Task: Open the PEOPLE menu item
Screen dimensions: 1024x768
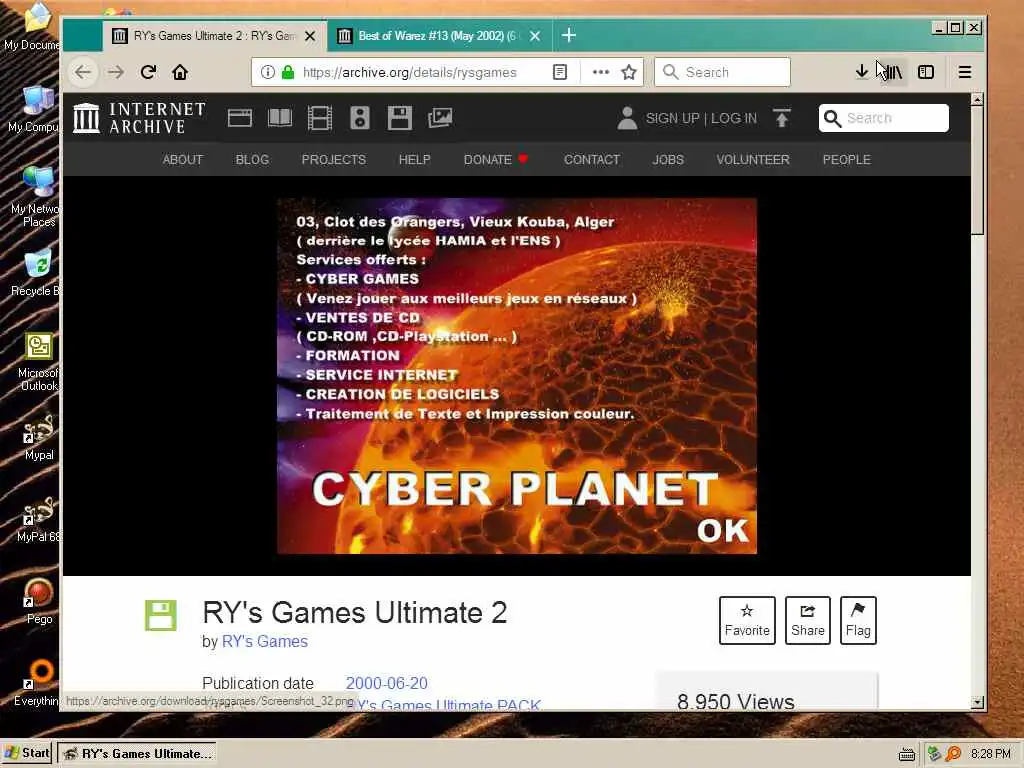Action: coord(846,160)
